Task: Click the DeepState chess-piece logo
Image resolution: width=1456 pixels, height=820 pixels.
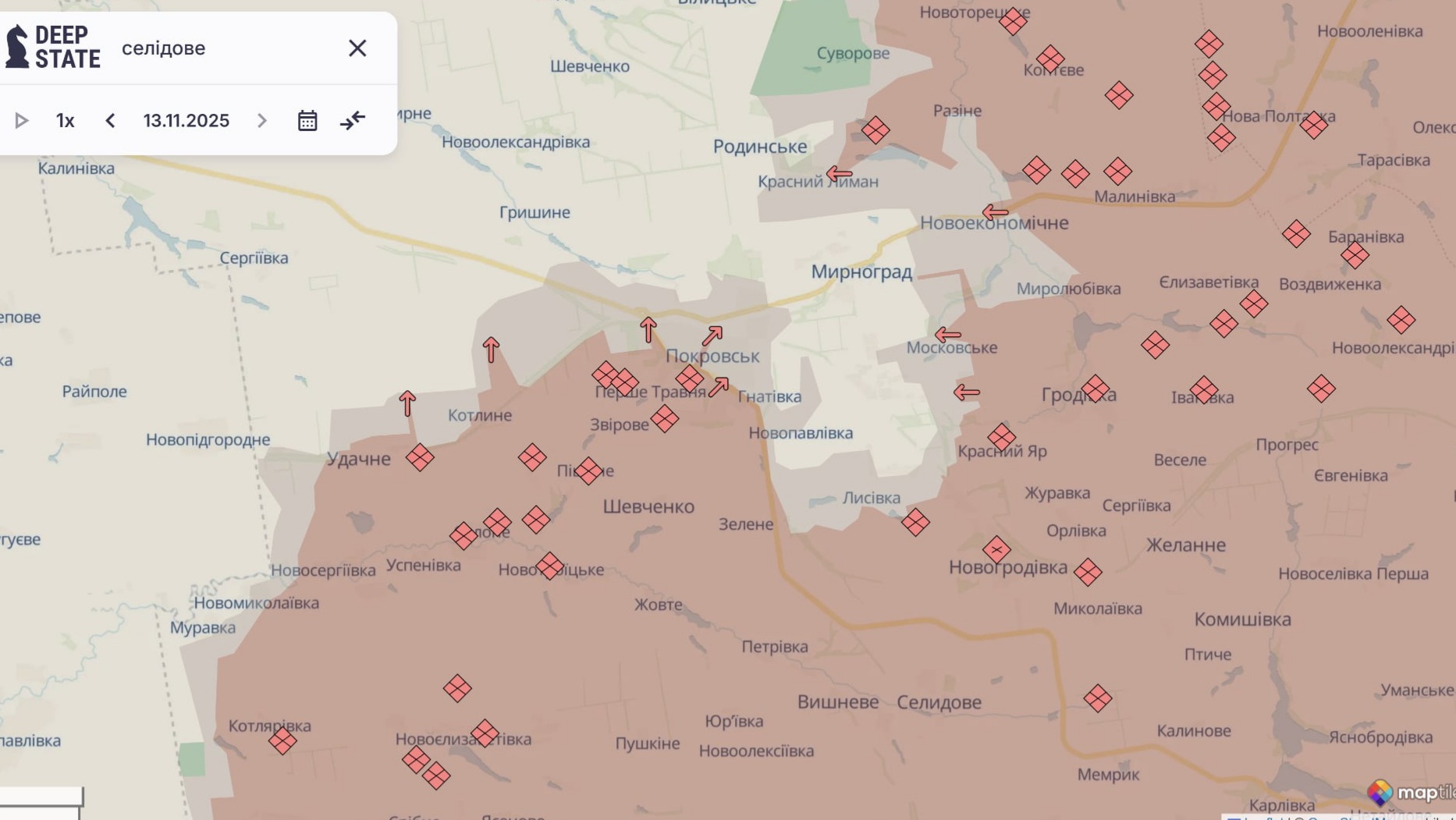Action: click(x=17, y=45)
